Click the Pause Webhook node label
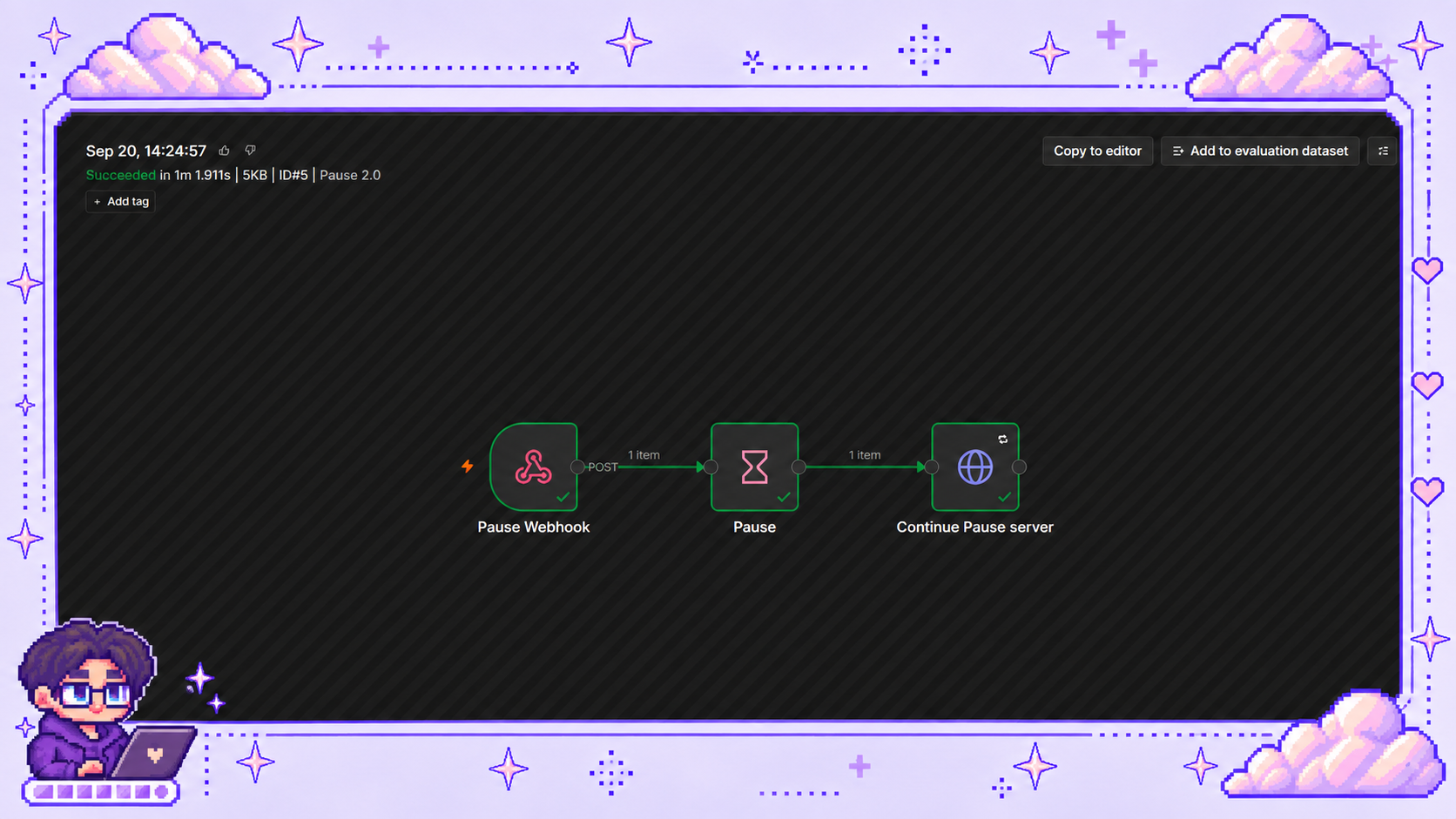The image size is (1456, 819). point(534,527)
